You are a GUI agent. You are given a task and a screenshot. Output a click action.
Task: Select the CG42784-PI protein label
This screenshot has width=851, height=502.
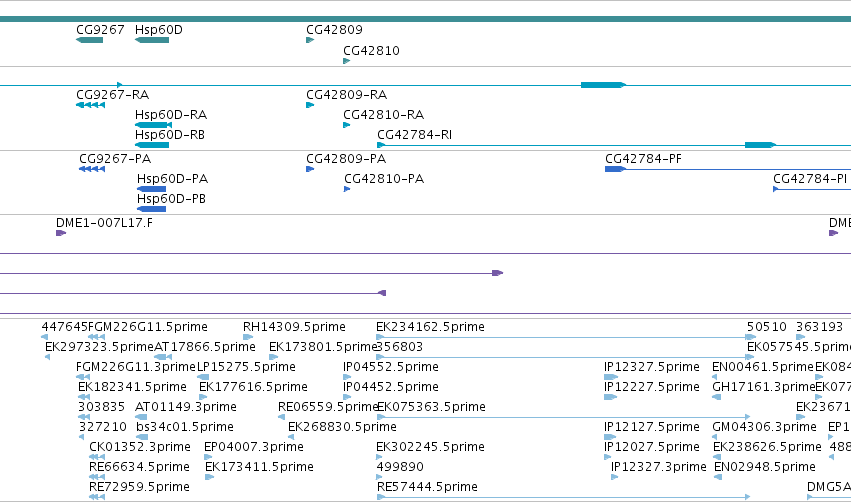(x=810, y=179)
